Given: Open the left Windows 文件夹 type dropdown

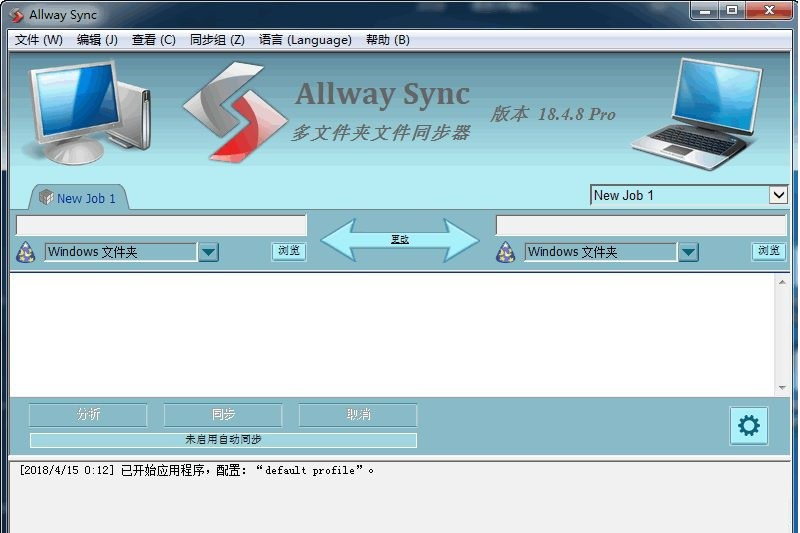Looking at the screenshot, I should (x=208, y=252).
